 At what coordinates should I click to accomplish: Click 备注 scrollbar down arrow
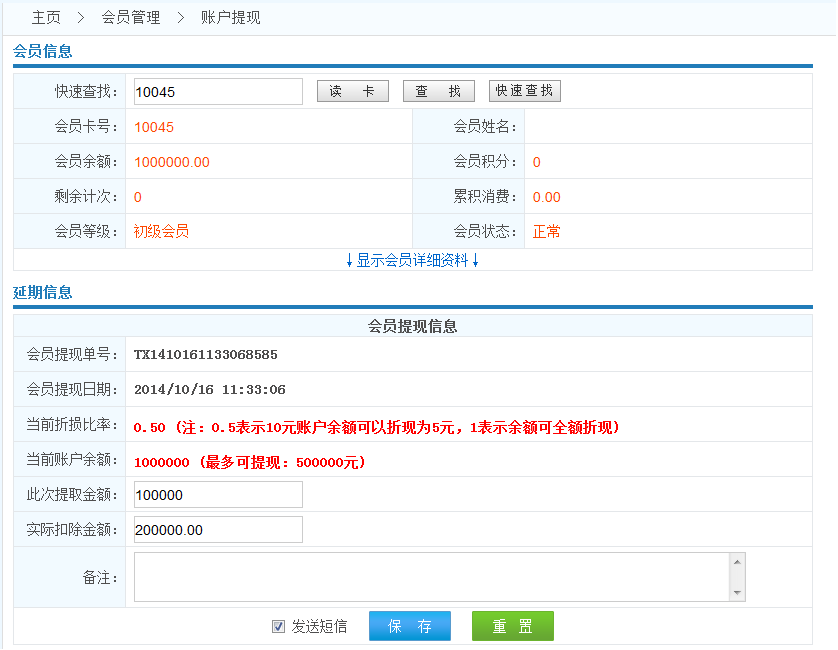pos(738,593)
